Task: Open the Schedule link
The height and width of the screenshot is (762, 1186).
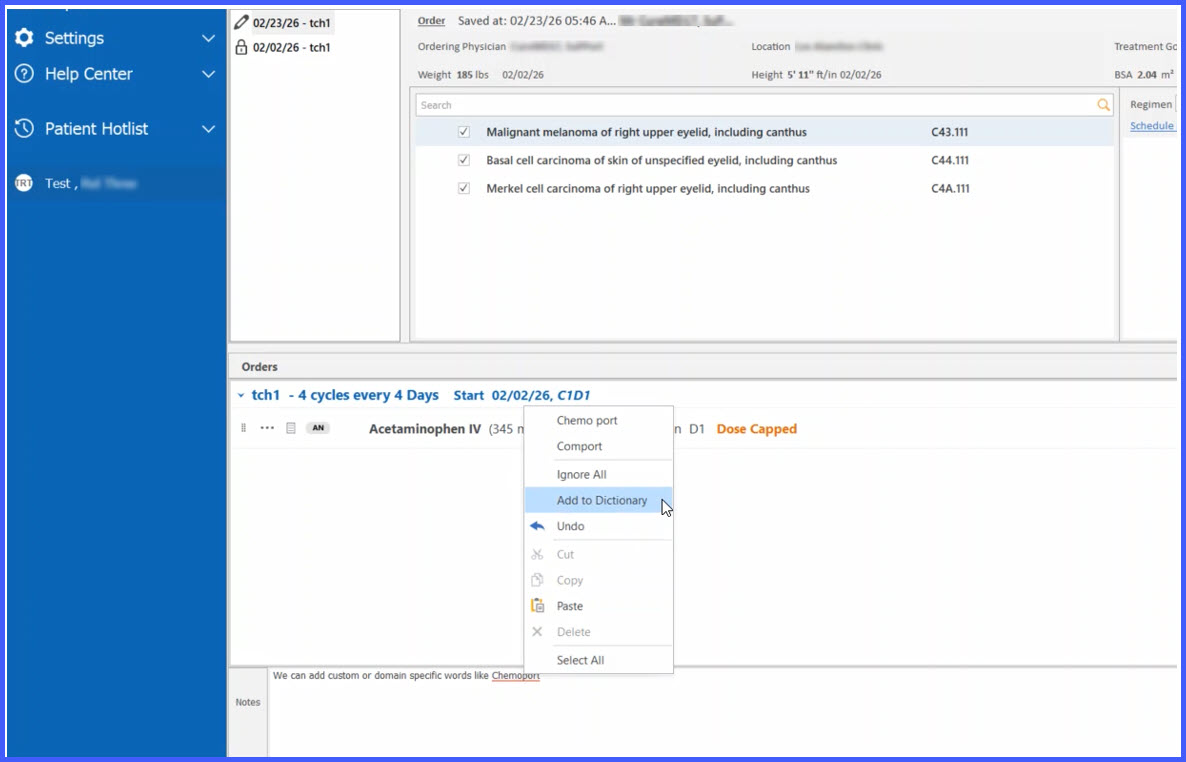Action: pyautogui.click(x=1151, y=126)
